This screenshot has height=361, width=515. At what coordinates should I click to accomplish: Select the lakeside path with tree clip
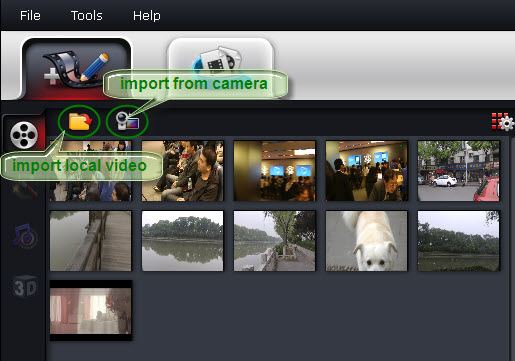(274, 241)
